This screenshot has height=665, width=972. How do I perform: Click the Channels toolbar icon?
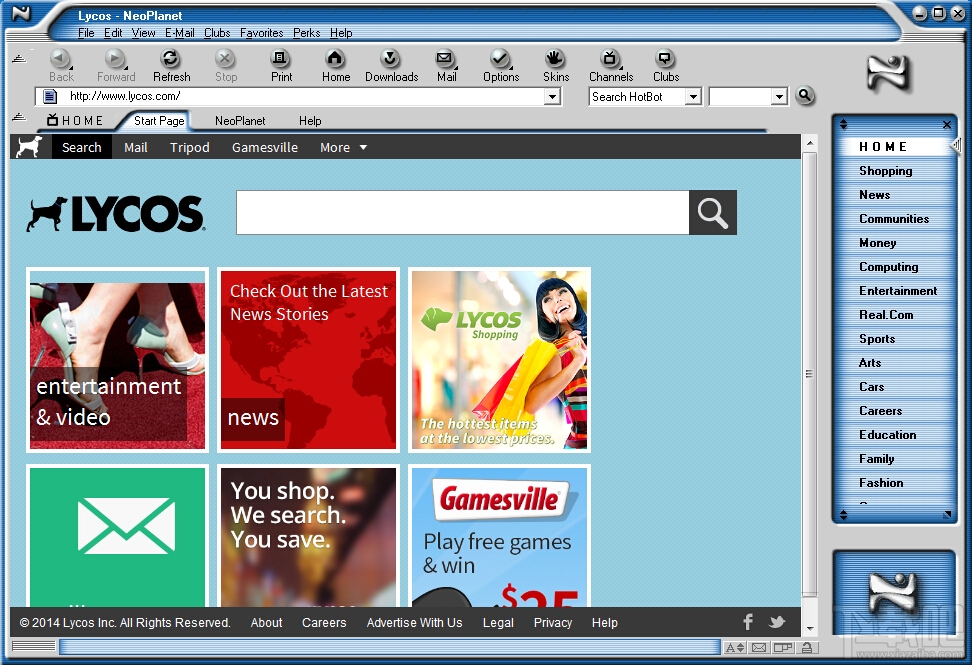[611, 59]
